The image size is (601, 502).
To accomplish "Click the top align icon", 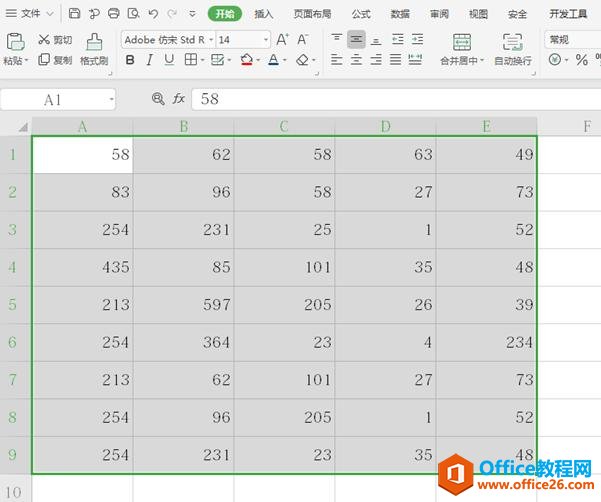I will point(337,39).
